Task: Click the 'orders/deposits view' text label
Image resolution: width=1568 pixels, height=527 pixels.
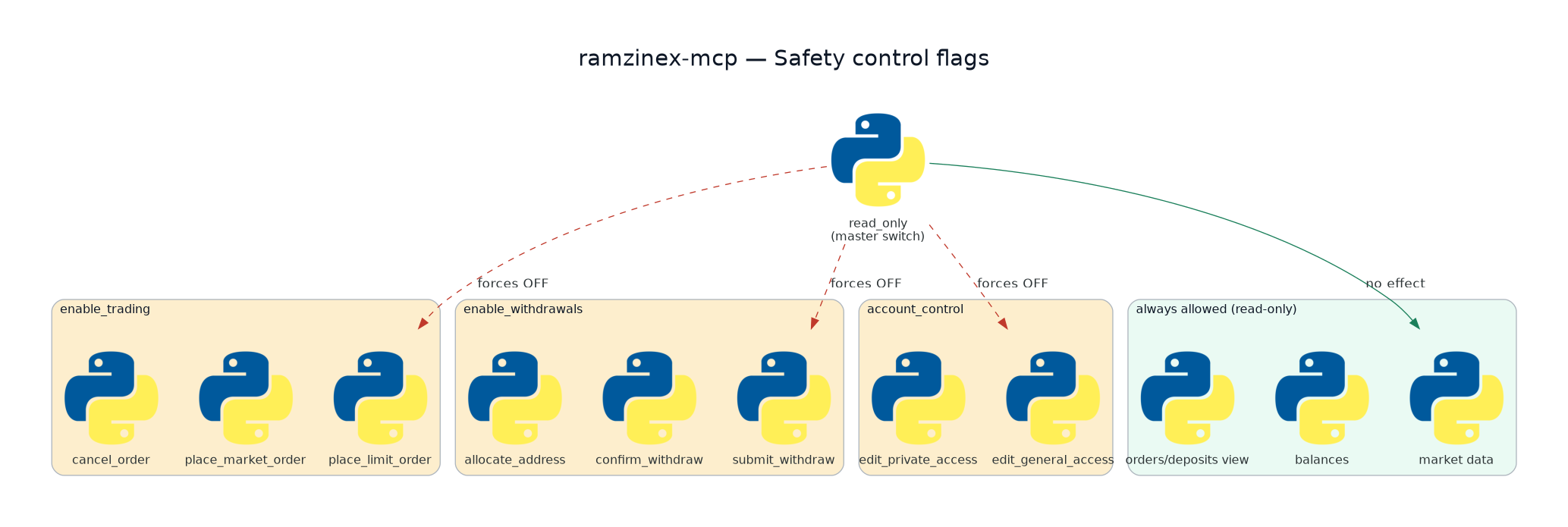Action: [x=1187, y=460]
